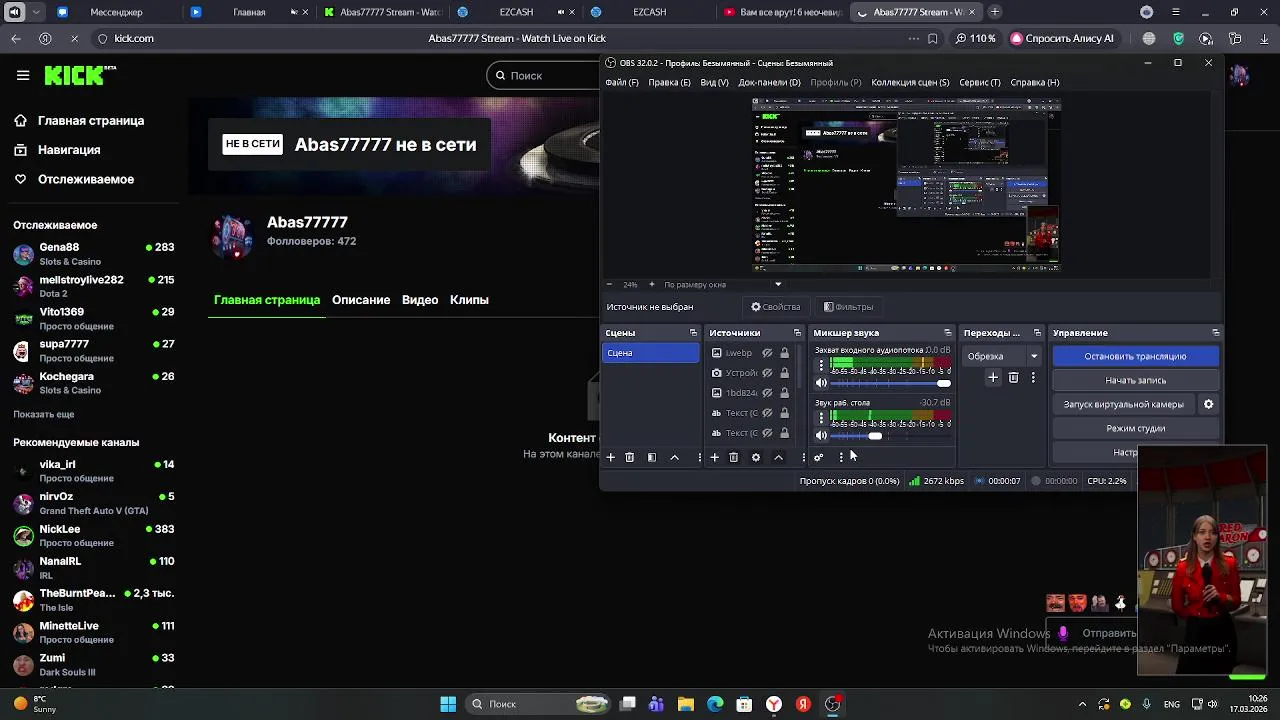Pop out the Scenes dock panel
The width and height of the screenshot is (1280, 720).
click(693, 333)
